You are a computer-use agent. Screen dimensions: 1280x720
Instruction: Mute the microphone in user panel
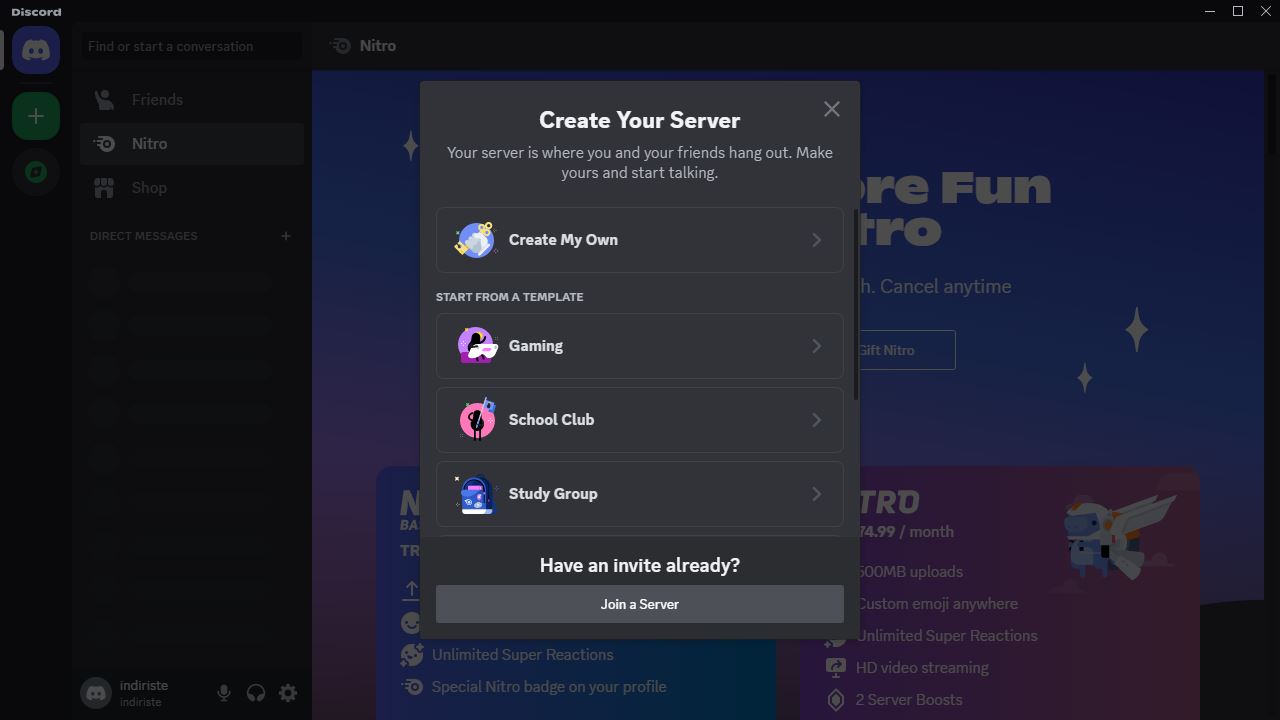click(x=224, y=693)
